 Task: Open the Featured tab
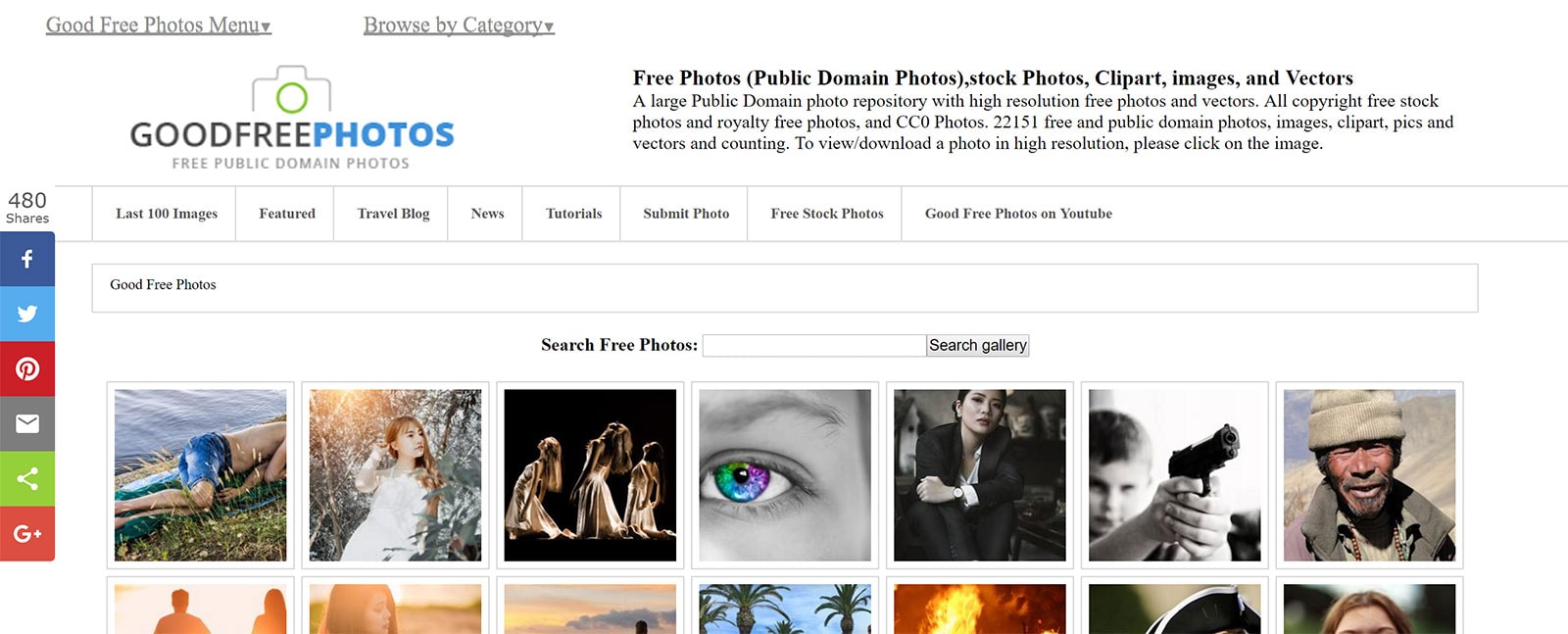[287, 214]
